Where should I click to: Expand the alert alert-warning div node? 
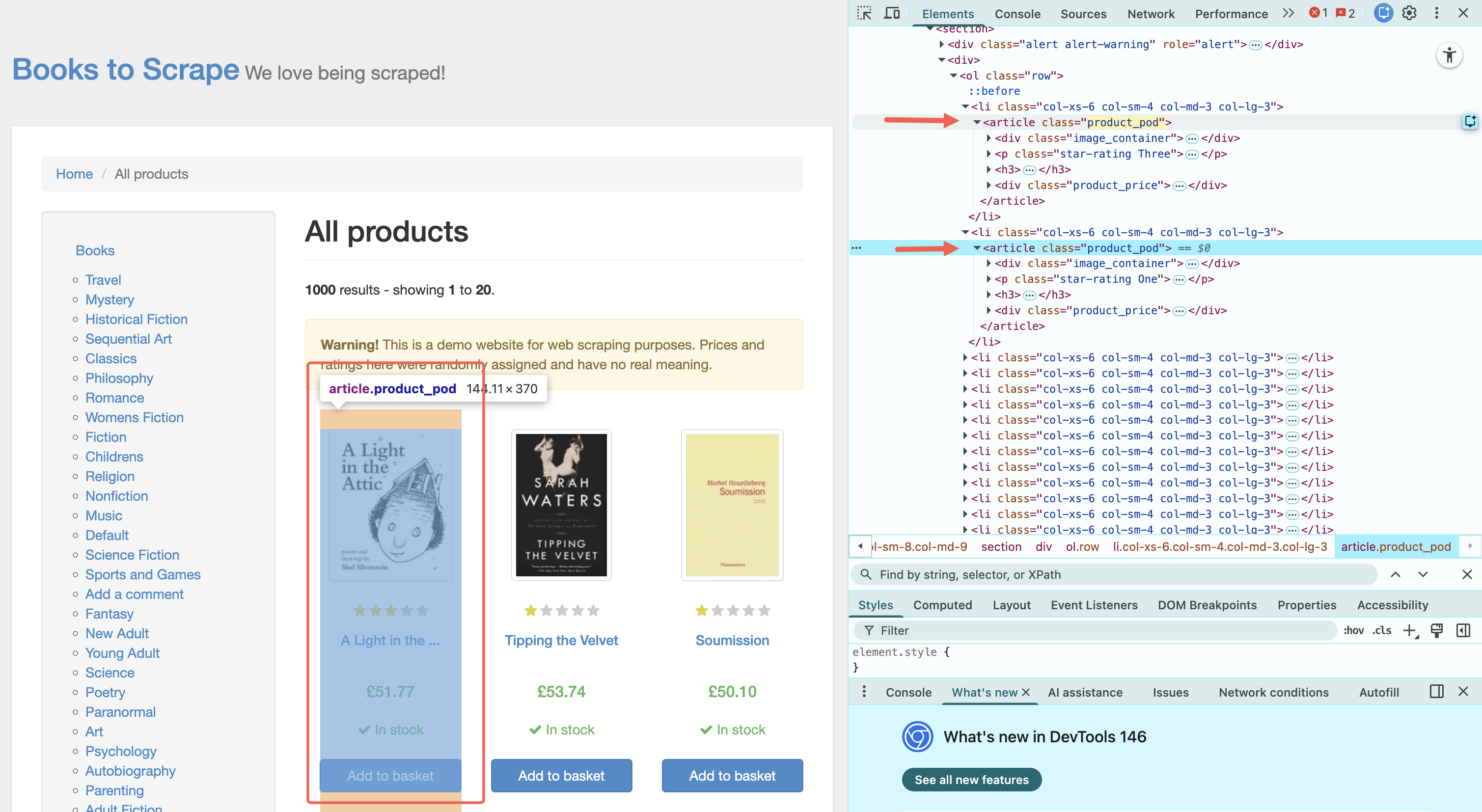[x=942, y=44]
